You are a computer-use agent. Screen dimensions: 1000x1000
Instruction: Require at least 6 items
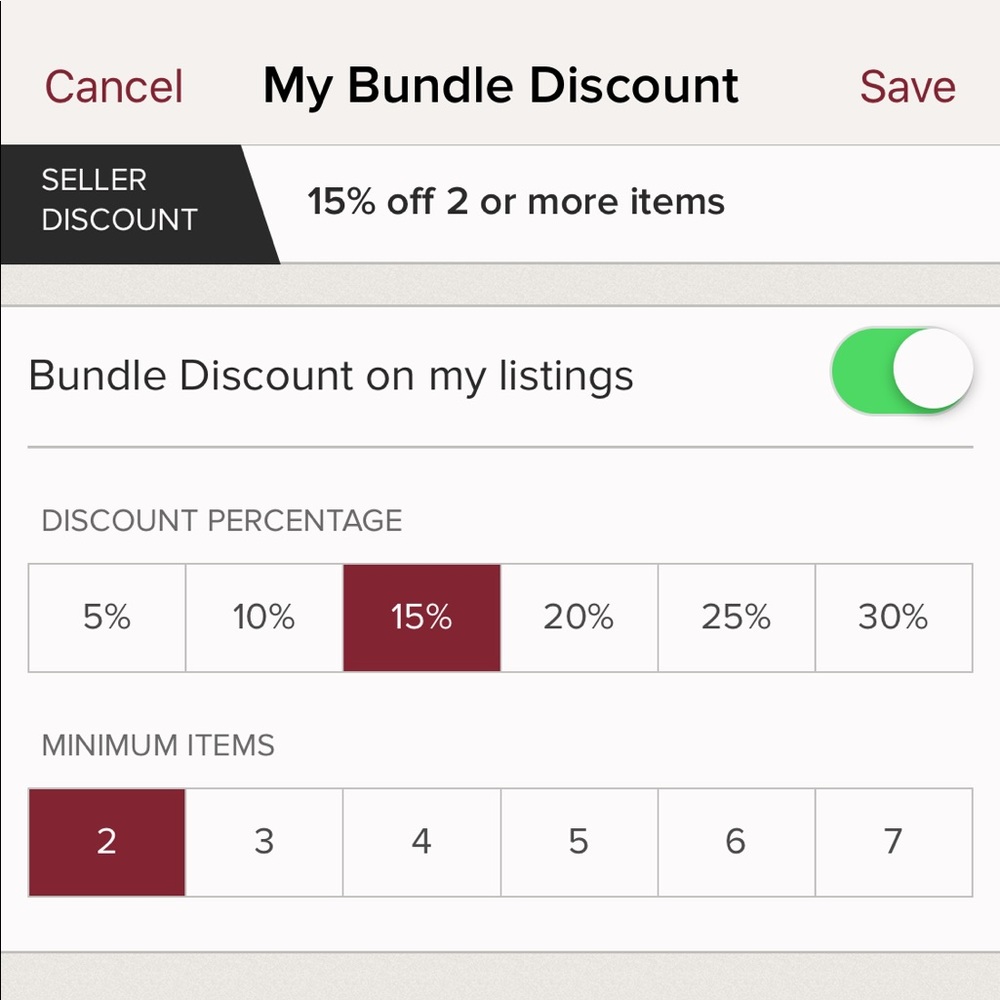pyautogui.click(x=735, y=841)
